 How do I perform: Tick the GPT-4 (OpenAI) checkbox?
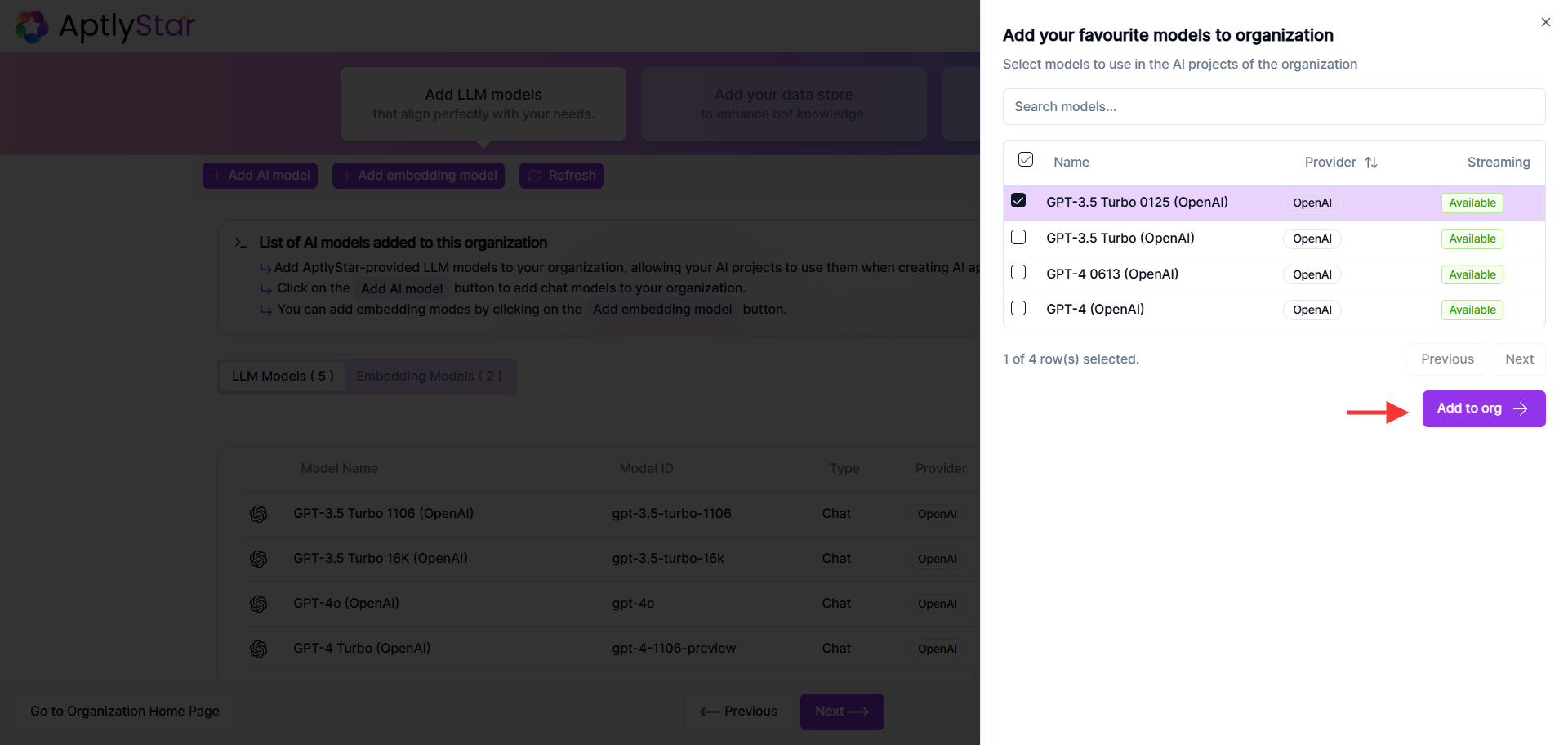(x=1018, y=309)
